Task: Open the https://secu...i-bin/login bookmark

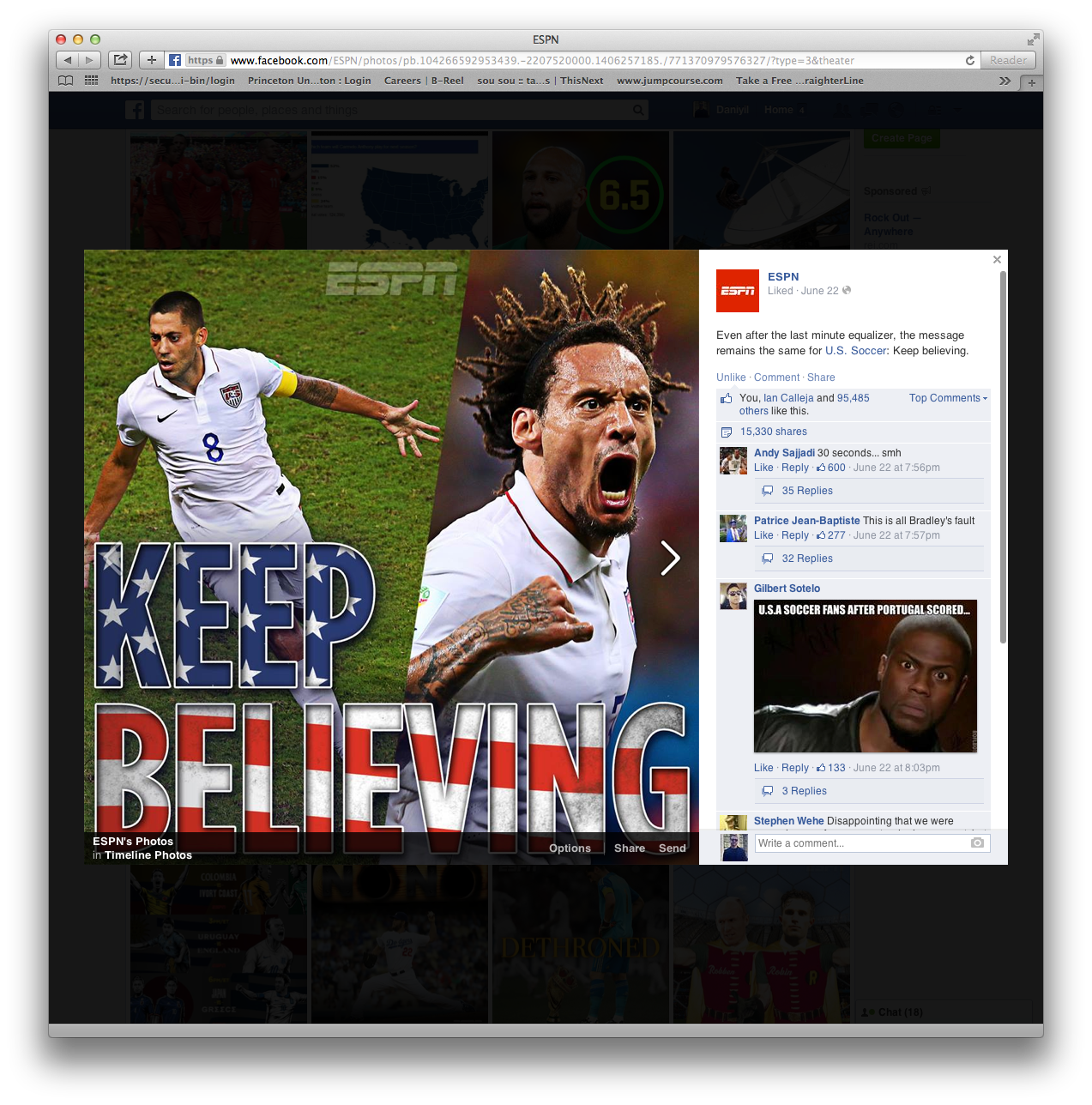Action: pos(172,81)
